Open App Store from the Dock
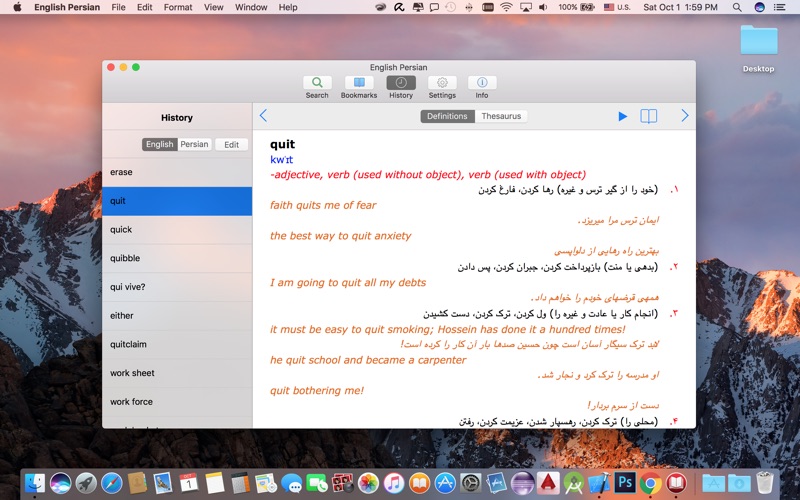The image size is (800, 500). [445, 483]
